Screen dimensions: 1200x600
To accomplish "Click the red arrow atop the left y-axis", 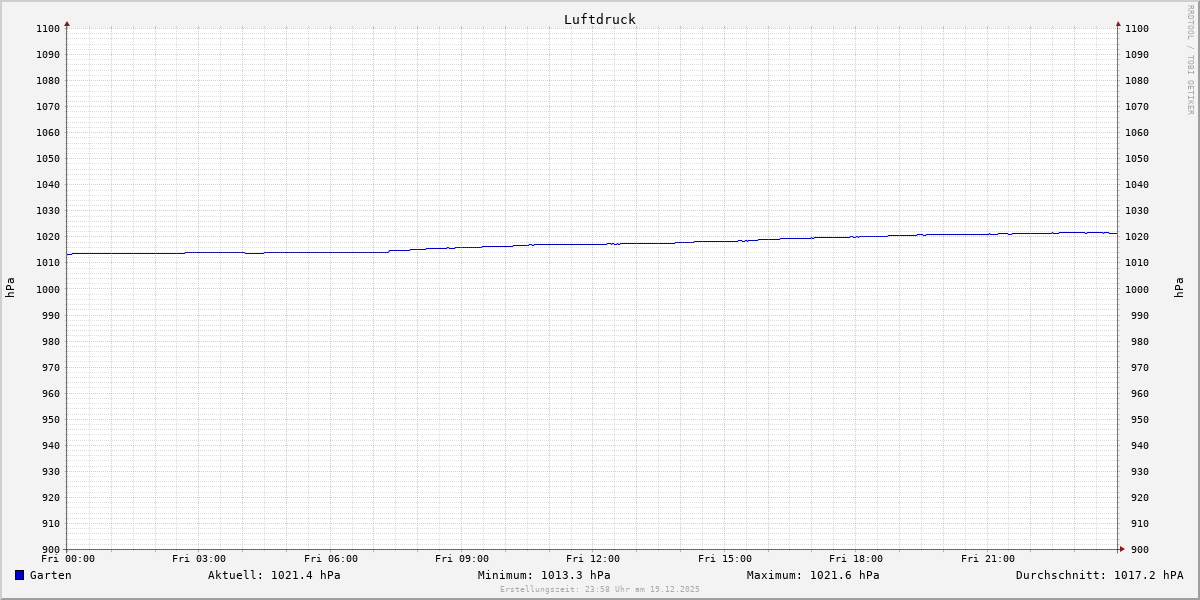I will (67, 23).
